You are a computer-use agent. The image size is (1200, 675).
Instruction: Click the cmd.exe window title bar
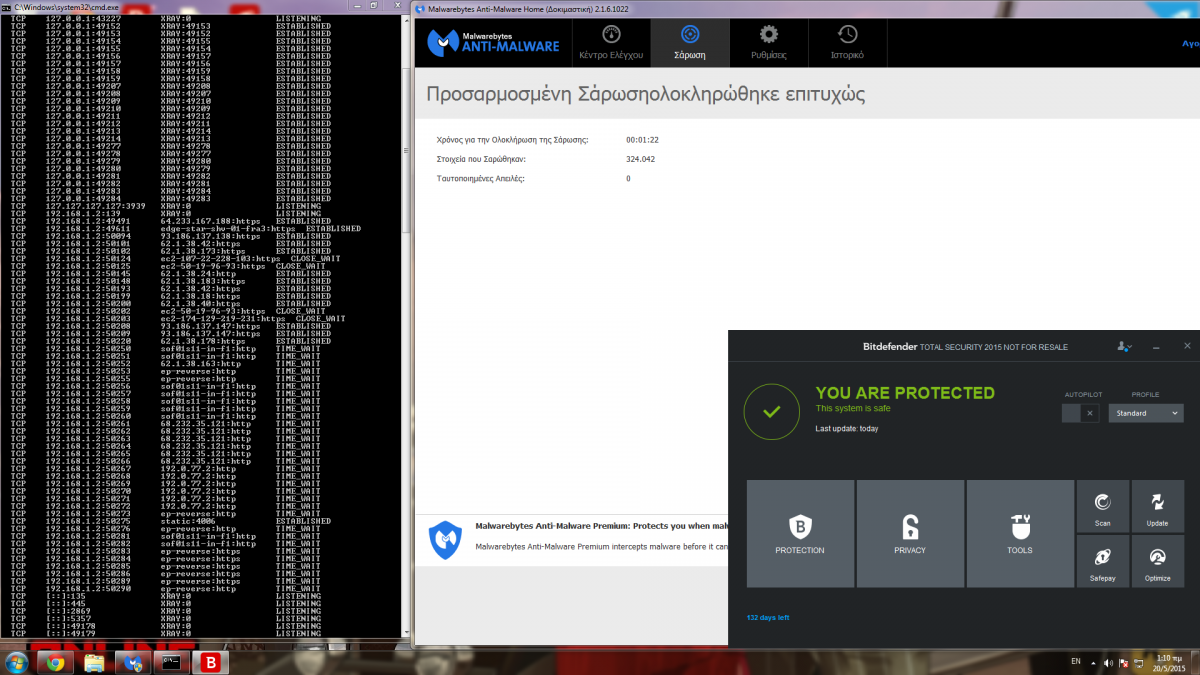pos(205,8)
